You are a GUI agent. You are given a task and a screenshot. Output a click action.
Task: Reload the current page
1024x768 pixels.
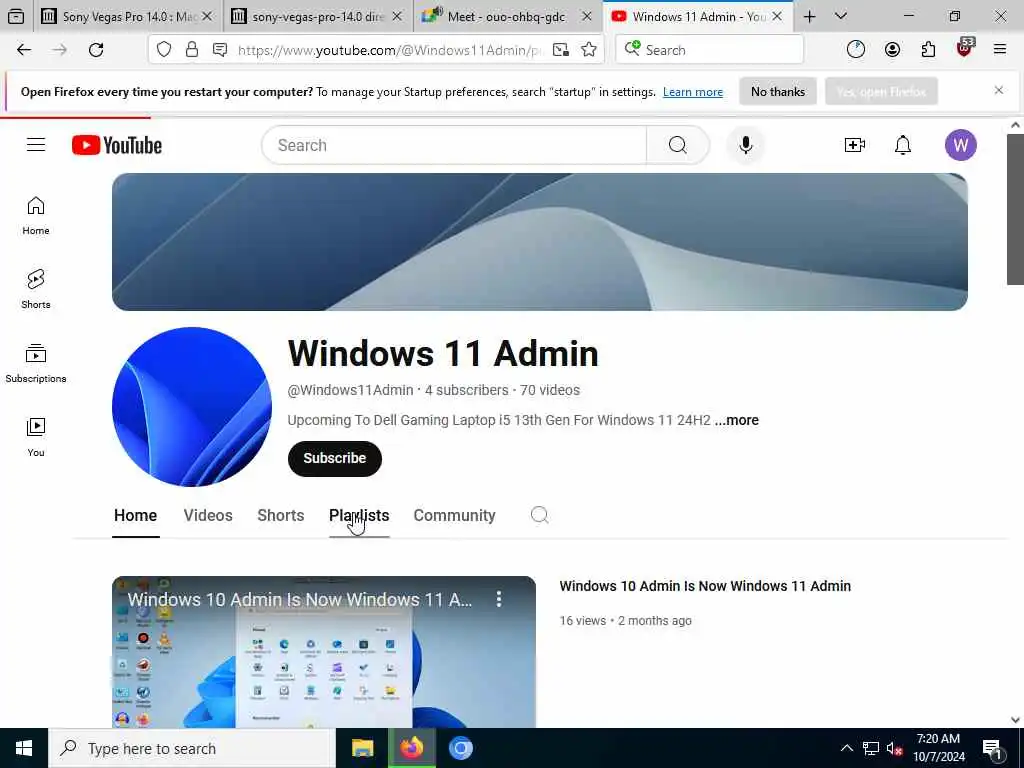(x=96, y=50)
